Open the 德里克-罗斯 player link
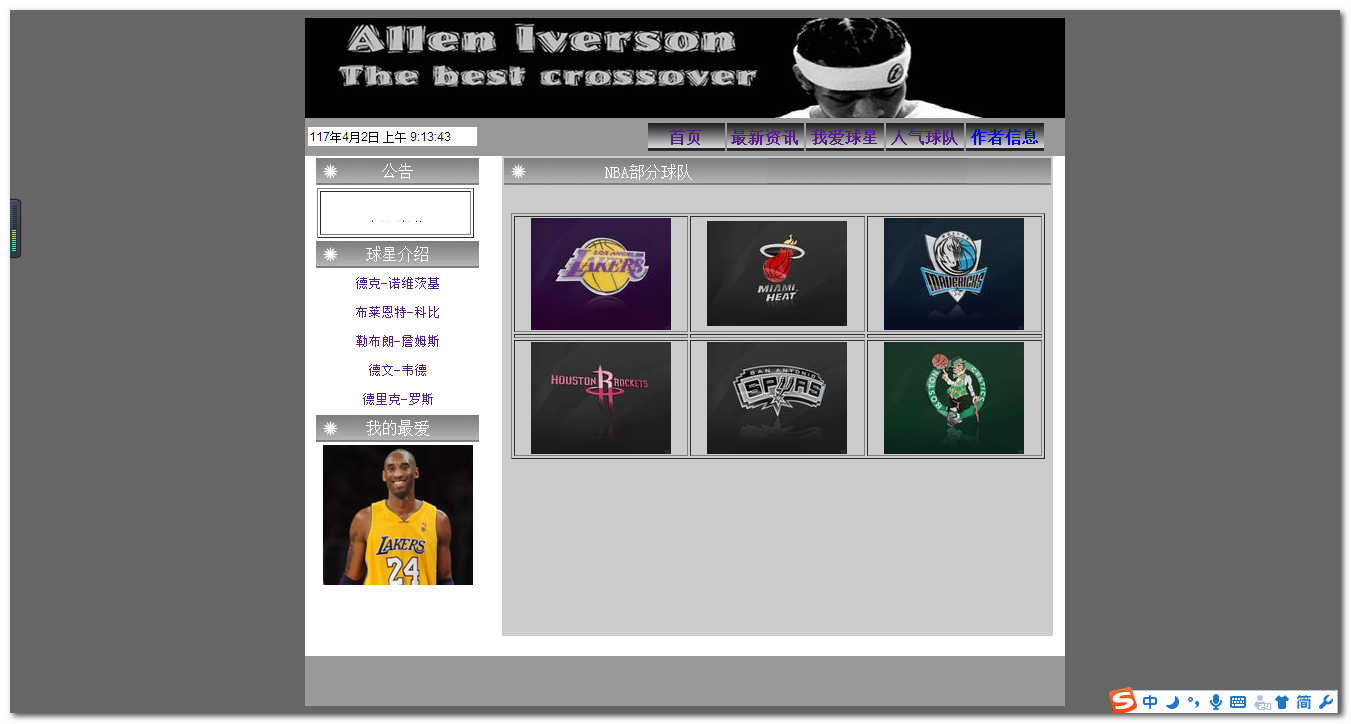Image resolution: width=1351 pixels, height=724 pixels. coord(397,399)
